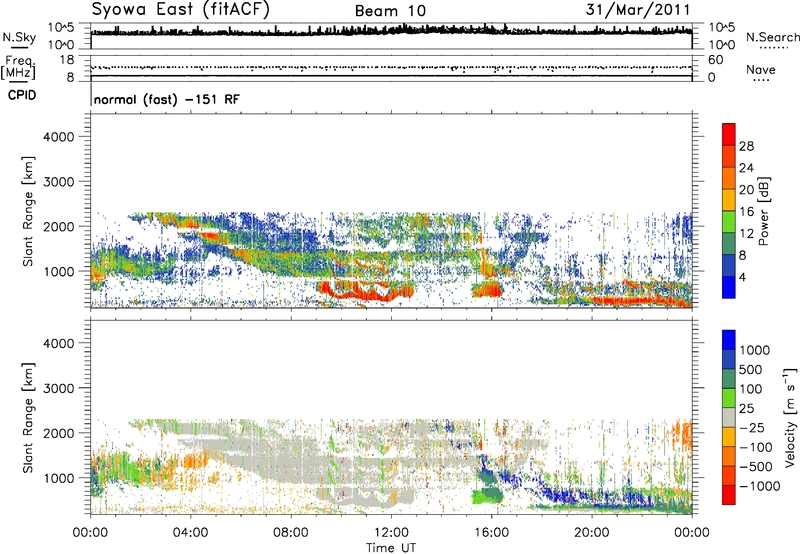Image resolution: width=800 pixels, height=554 pixels.
Task: Click the '20:00' time axis label
Action: point(592,533)
